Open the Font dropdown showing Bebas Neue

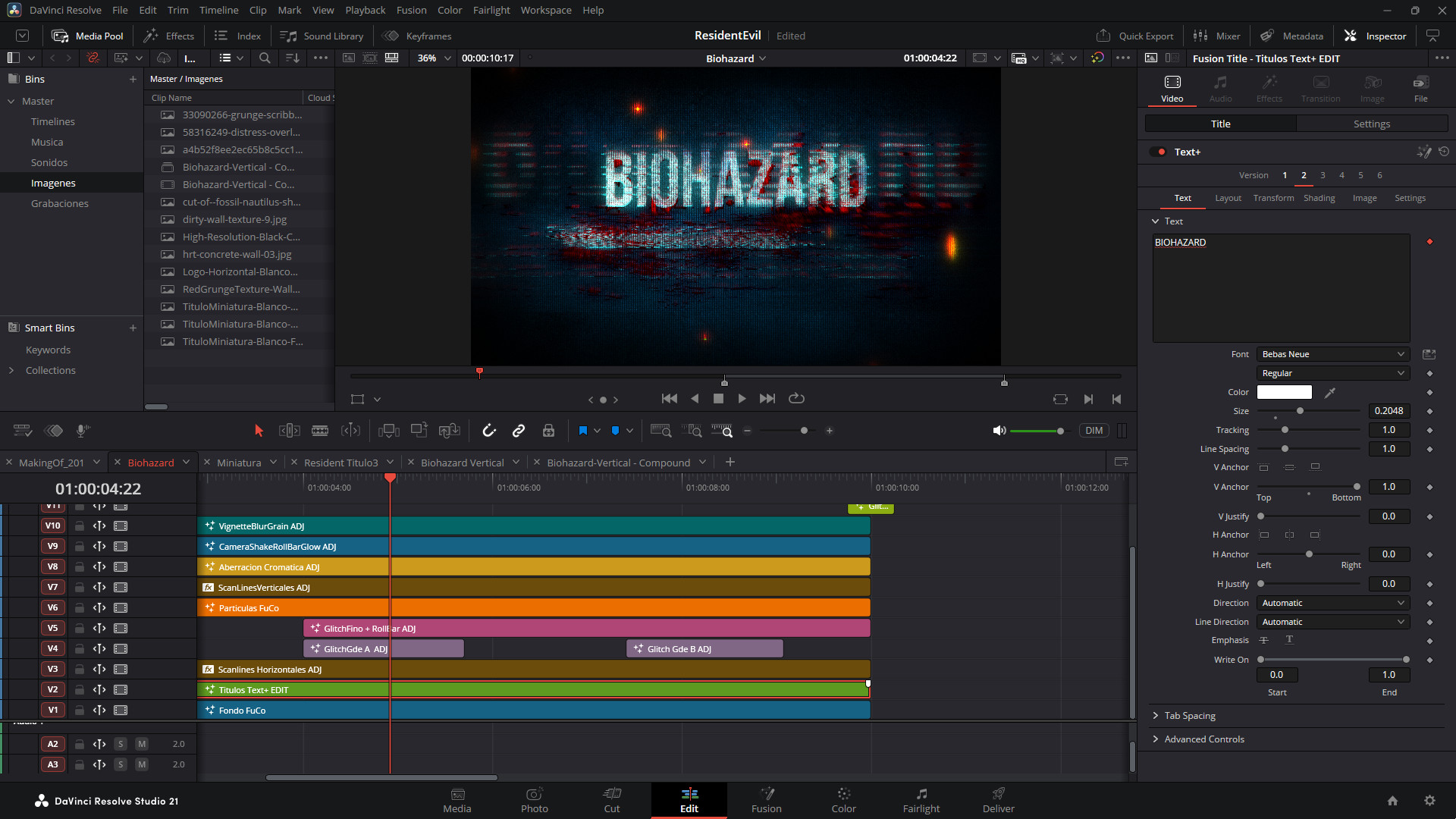click(1333, 354)
